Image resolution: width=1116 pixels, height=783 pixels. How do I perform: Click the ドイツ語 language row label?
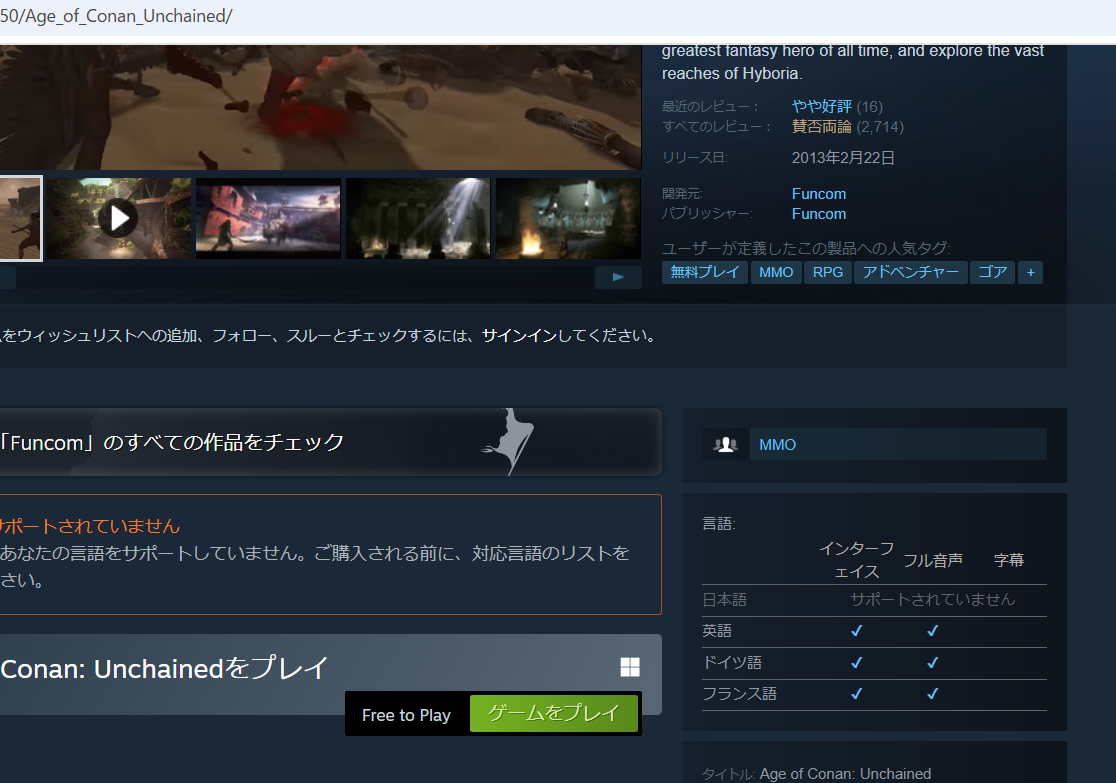(732, 663)
